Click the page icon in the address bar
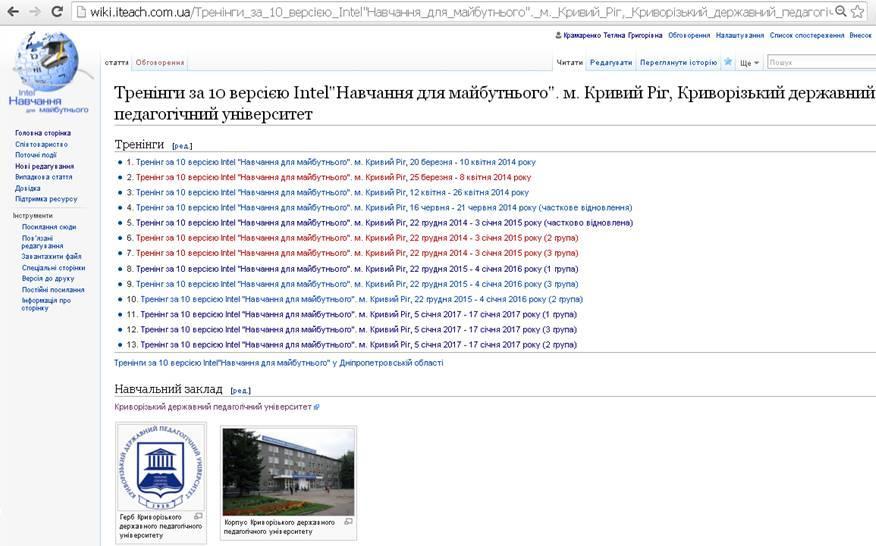Image resolution: width=876 pixels, height=546 pixels. (x=81, y=11)
